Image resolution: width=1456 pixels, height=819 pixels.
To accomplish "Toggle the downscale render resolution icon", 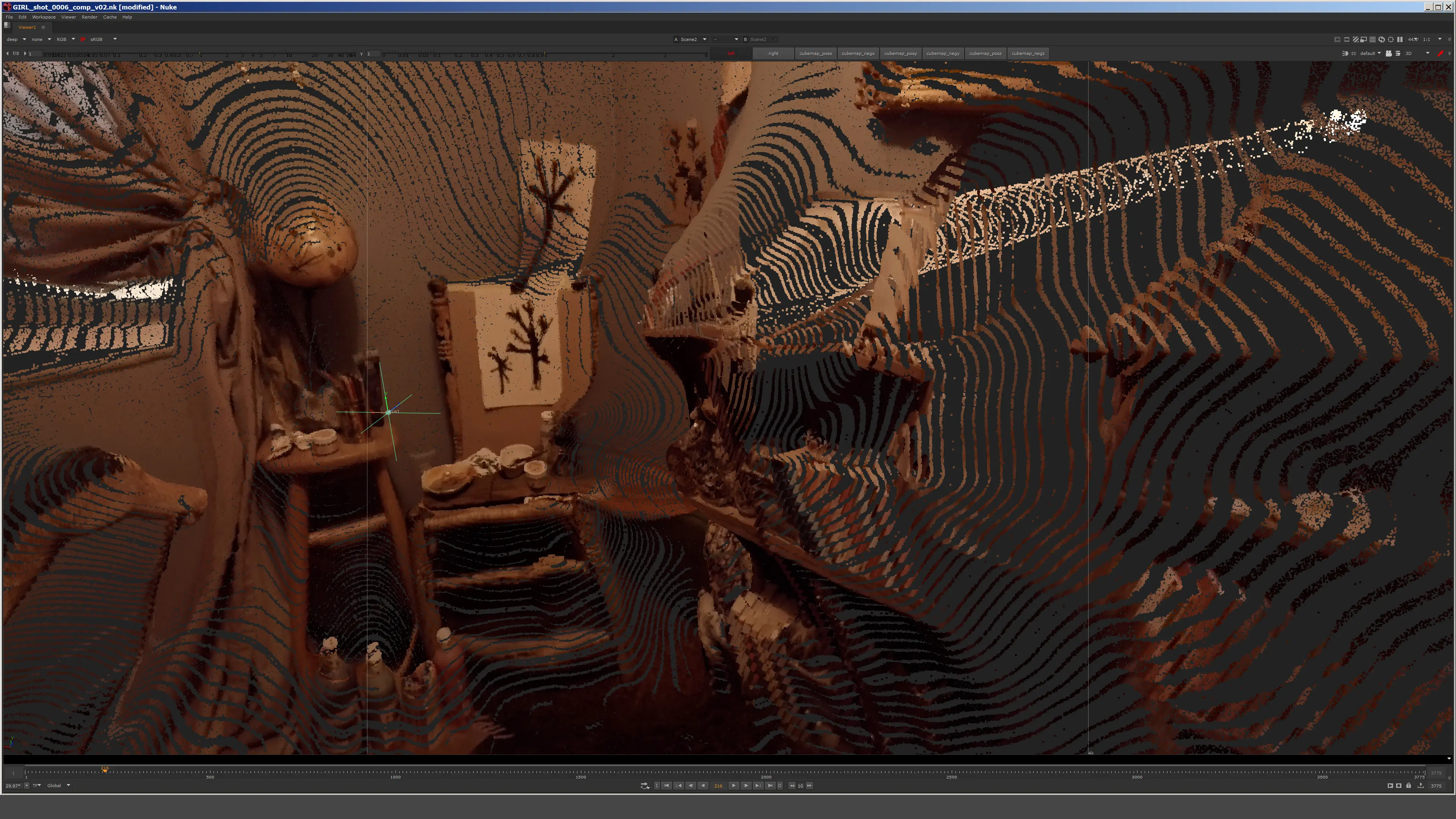I will tap(1364, 39).
